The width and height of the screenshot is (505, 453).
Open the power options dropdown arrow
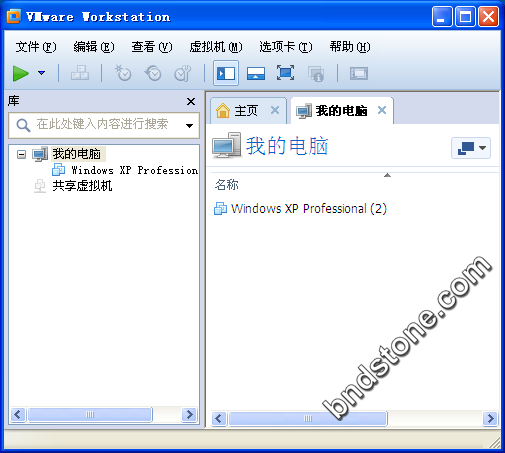click(x=42, y=73)
